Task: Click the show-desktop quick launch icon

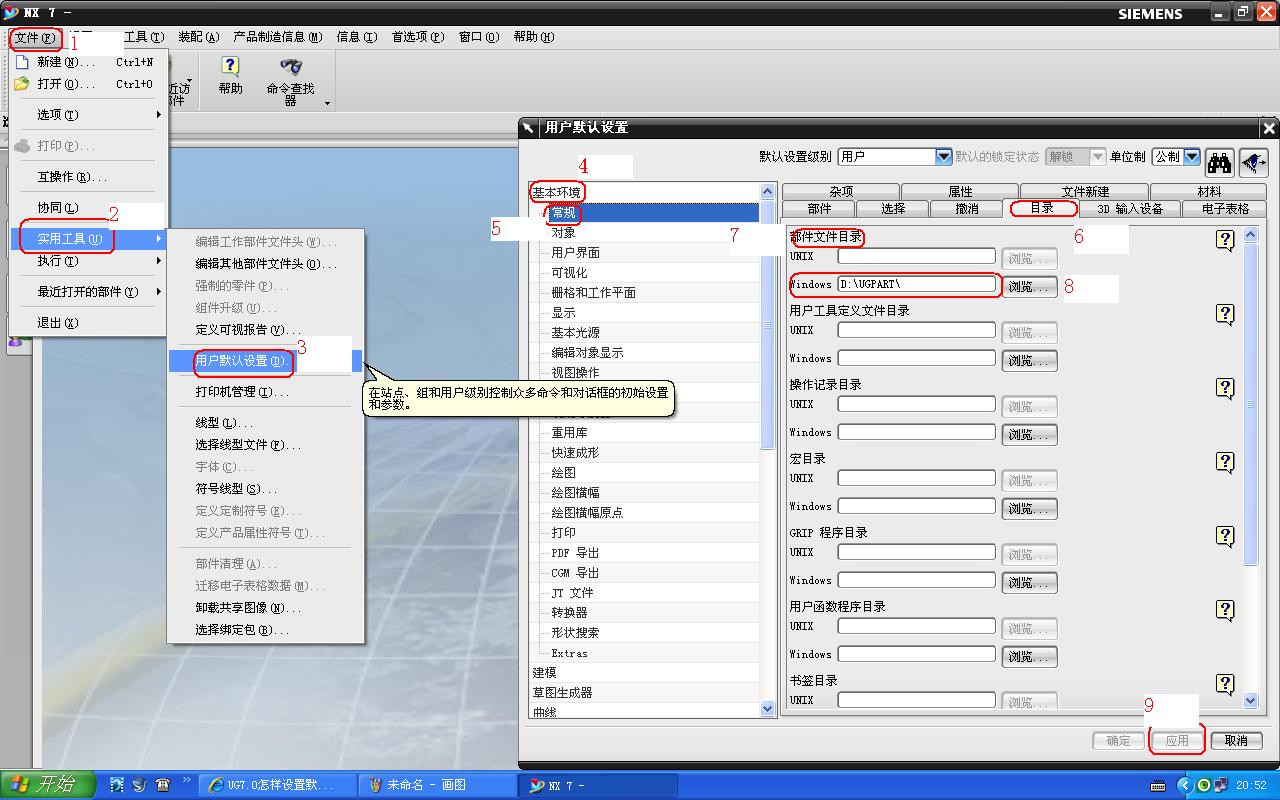Action: click(x=117, y=785)
